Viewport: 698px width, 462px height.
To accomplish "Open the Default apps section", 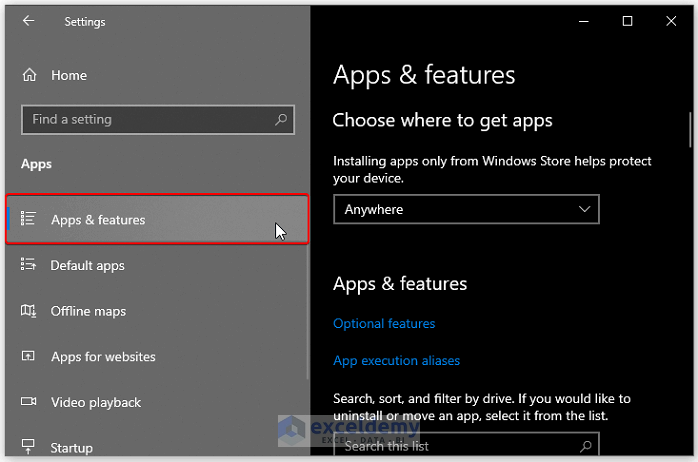I will pos(88,266).
